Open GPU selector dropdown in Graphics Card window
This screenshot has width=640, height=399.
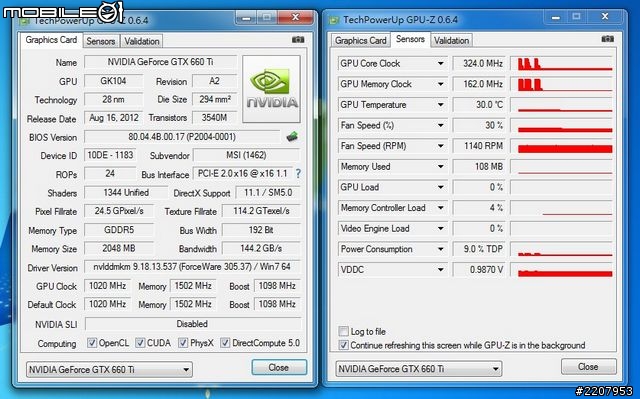[x=109, y=370]
